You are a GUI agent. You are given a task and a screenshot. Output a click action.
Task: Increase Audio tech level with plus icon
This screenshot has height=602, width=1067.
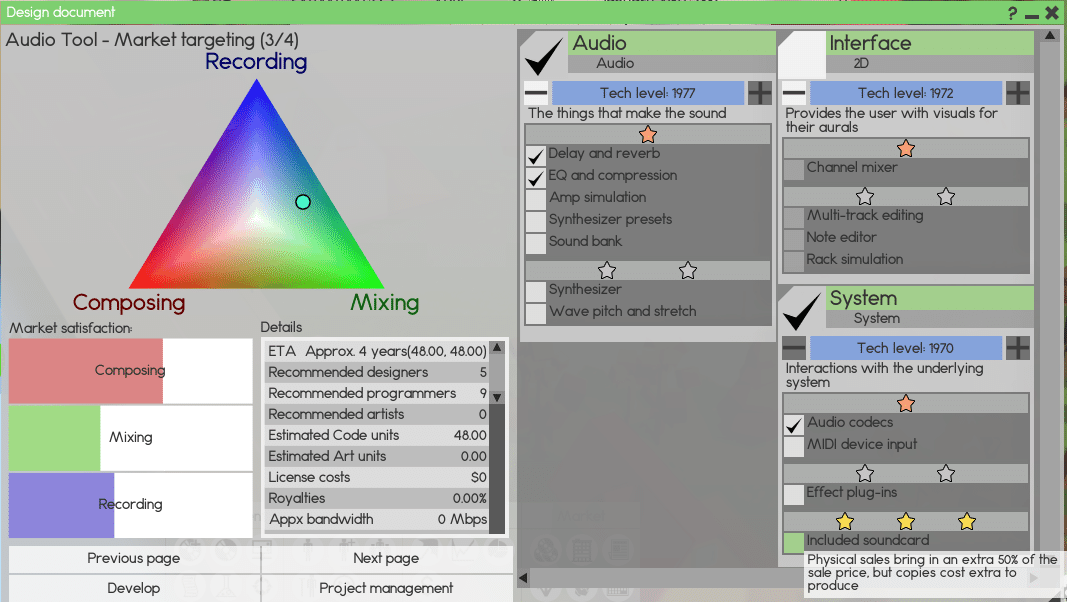pos(759,93)
